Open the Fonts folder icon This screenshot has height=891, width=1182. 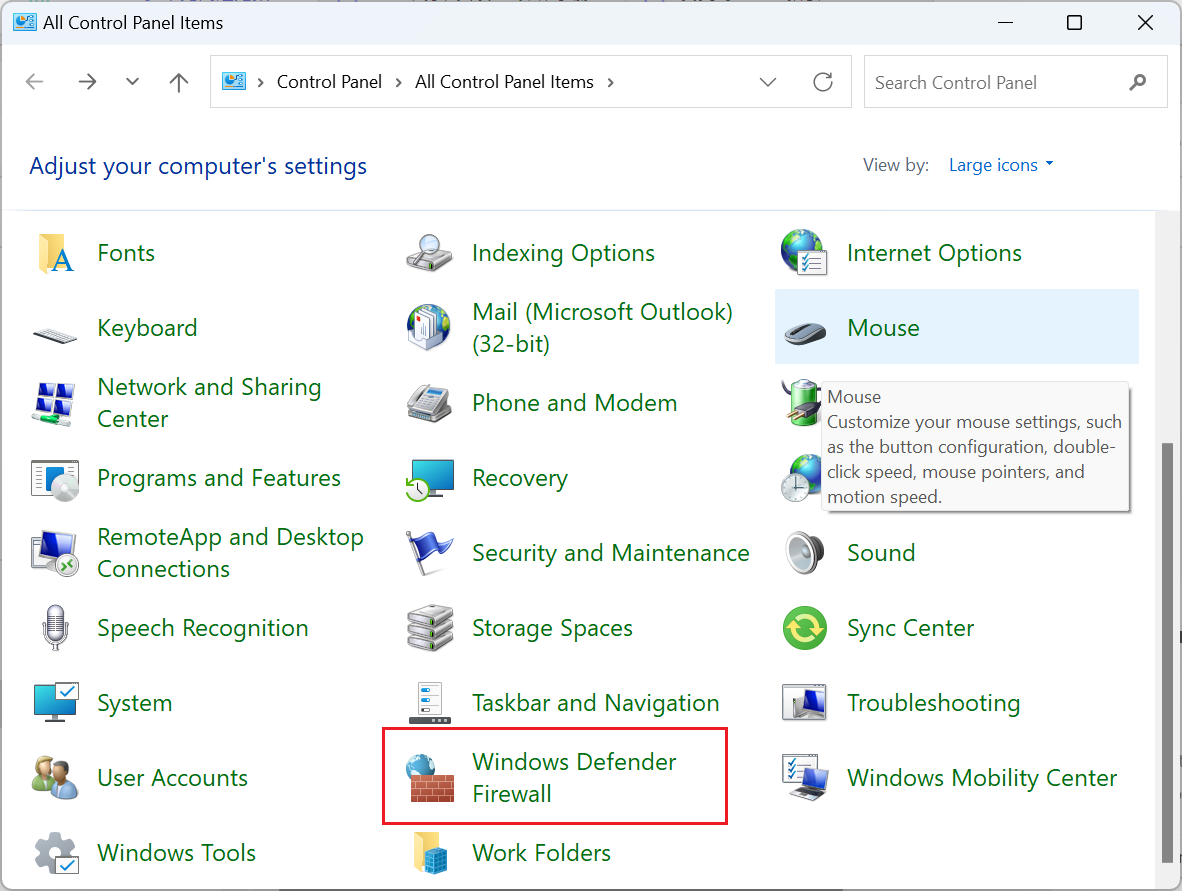point(55,253)
